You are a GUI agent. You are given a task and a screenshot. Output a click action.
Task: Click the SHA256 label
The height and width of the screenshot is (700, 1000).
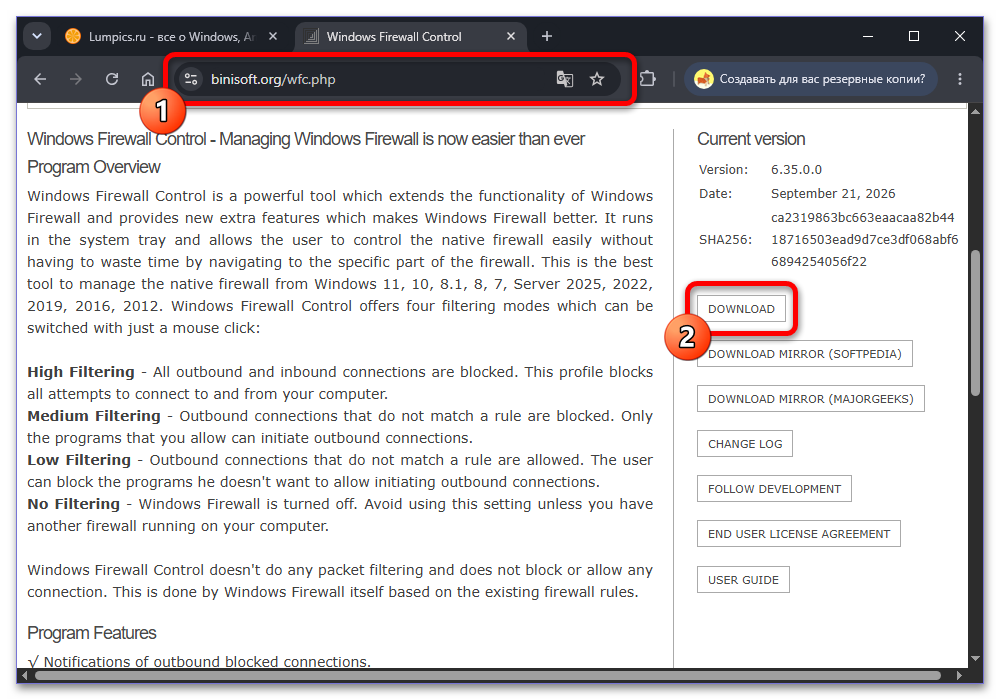point(725,240)
